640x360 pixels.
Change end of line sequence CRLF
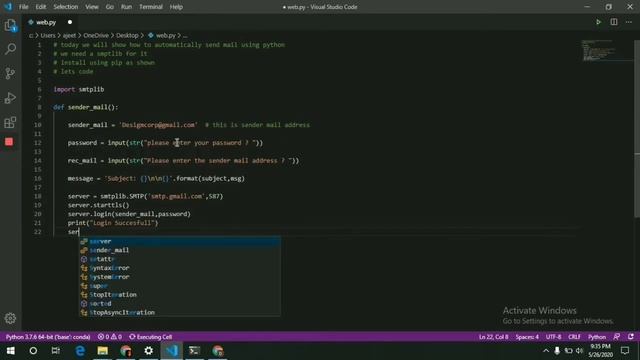pyautogui.click(x=574, y=337)
